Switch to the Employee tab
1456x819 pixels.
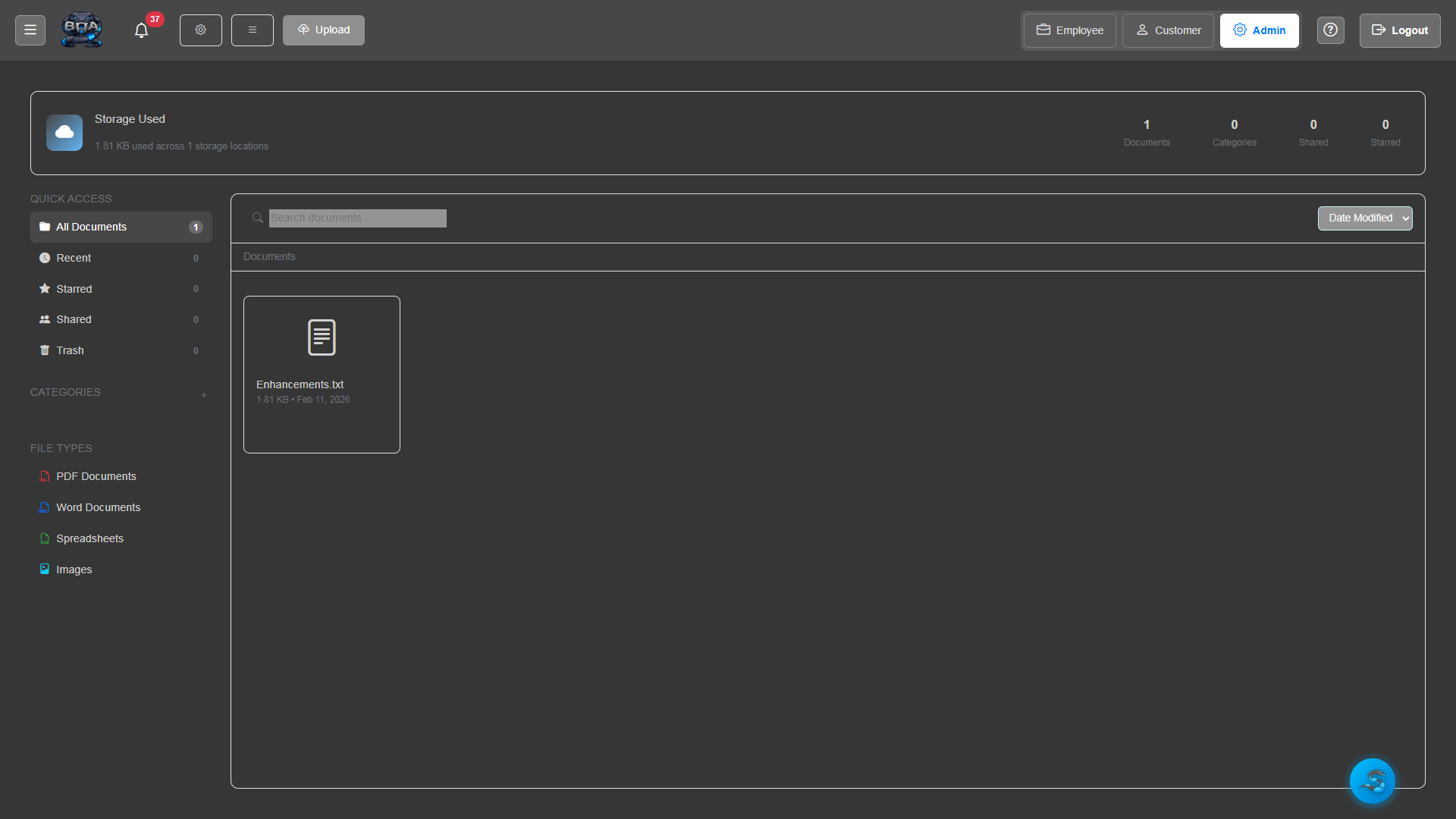click(1068, 30)
